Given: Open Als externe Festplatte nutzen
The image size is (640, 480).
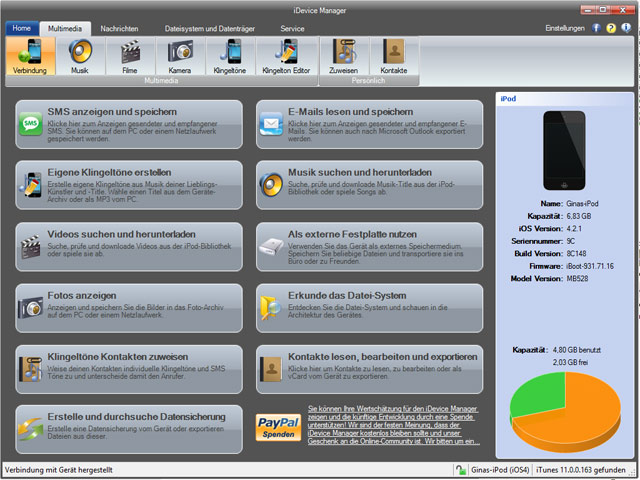Looking at the screenshot, I should 369,247.
